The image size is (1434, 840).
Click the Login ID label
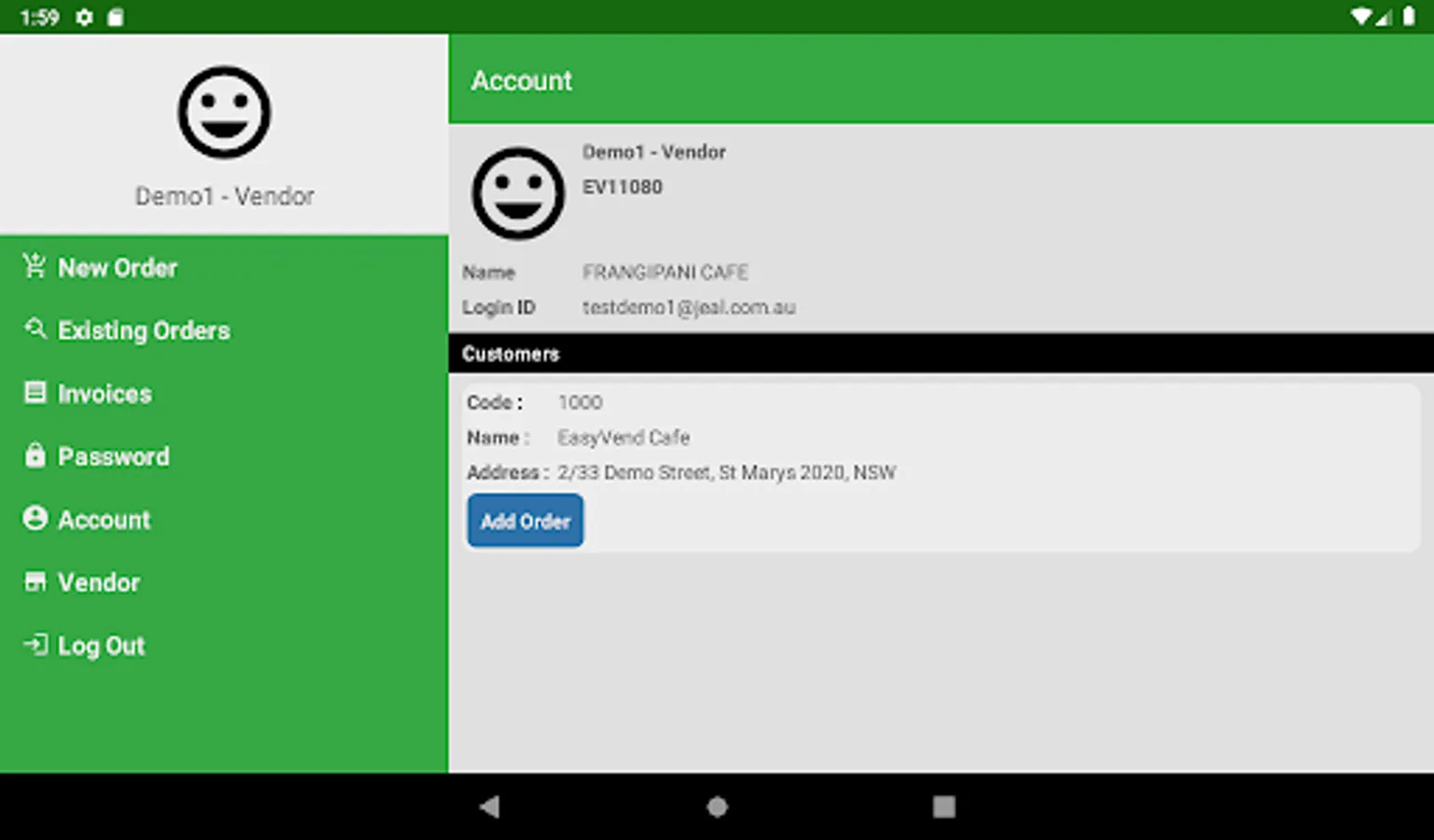(x=499, y=307)
